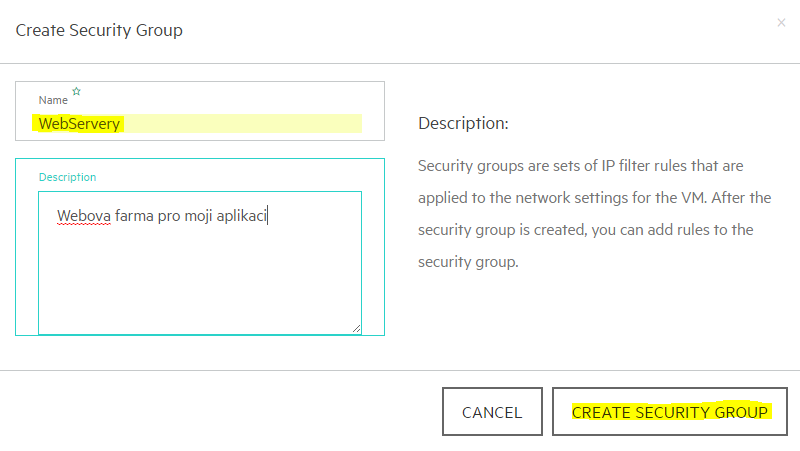Screen dimensions: 800x451
Task: Click the teal Description field label
Action: click(x=67, y=177)
